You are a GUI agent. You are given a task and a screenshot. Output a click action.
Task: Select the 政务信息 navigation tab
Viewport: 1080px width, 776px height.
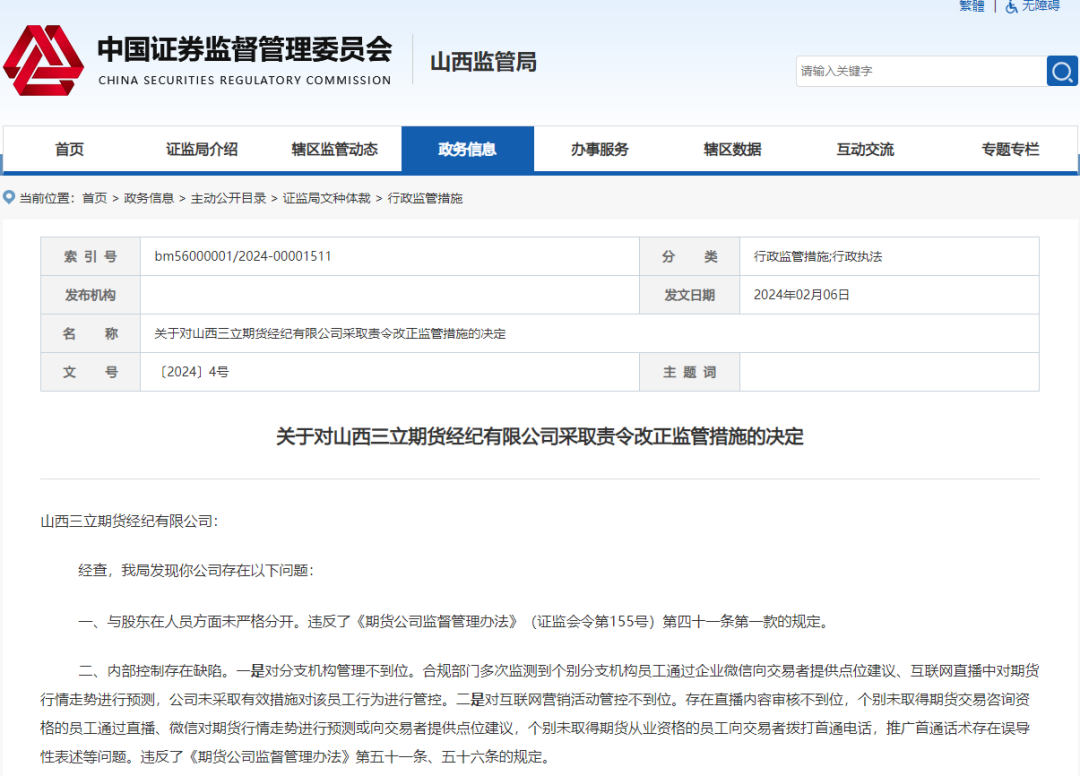[468, 149]
